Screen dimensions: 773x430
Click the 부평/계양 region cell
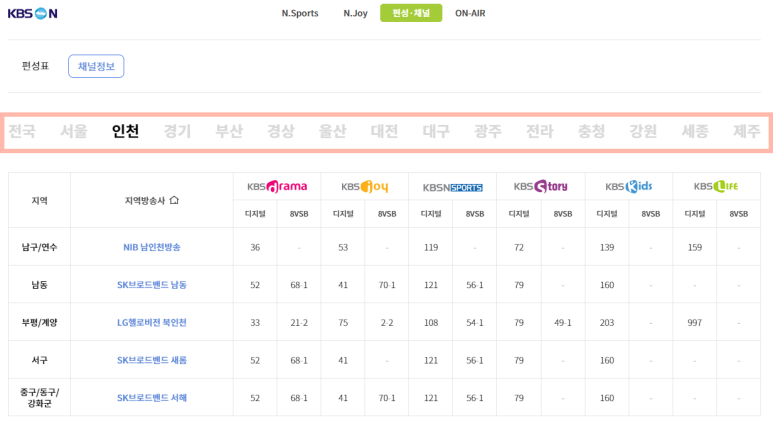pyautogui.click(x=39, y=322)
